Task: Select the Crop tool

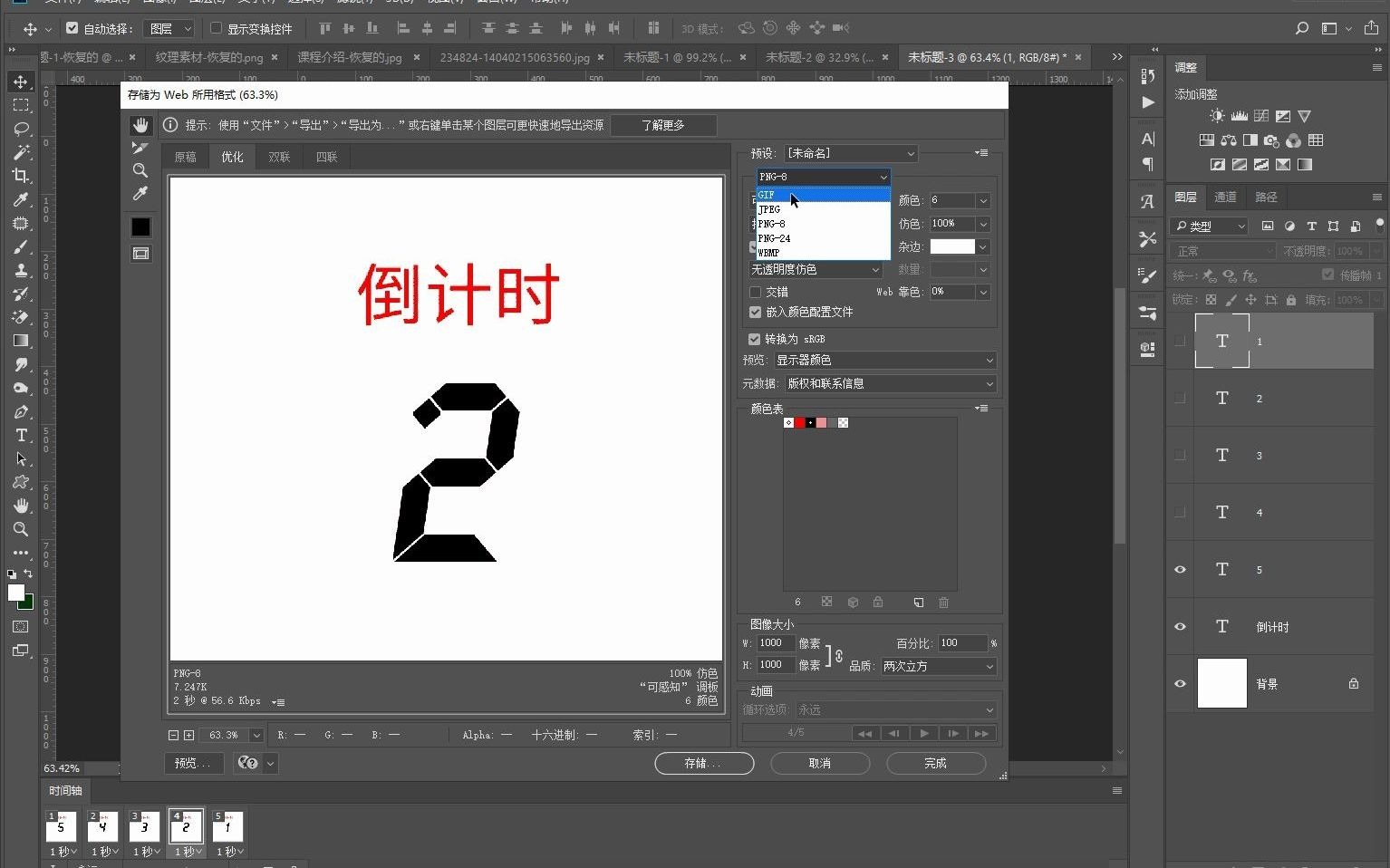Action: (21, 176)
